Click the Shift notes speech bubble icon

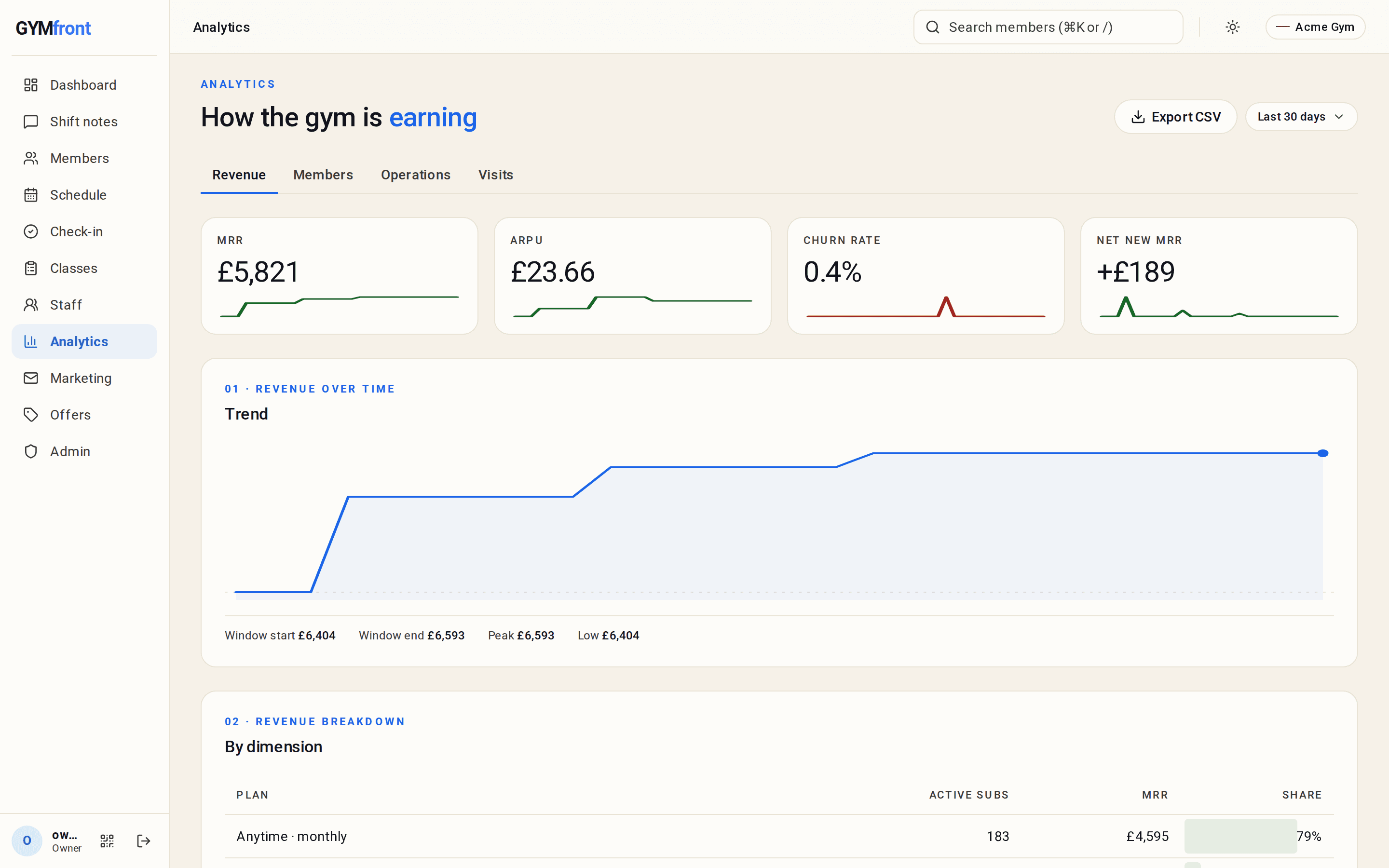[x=31, y=122]
